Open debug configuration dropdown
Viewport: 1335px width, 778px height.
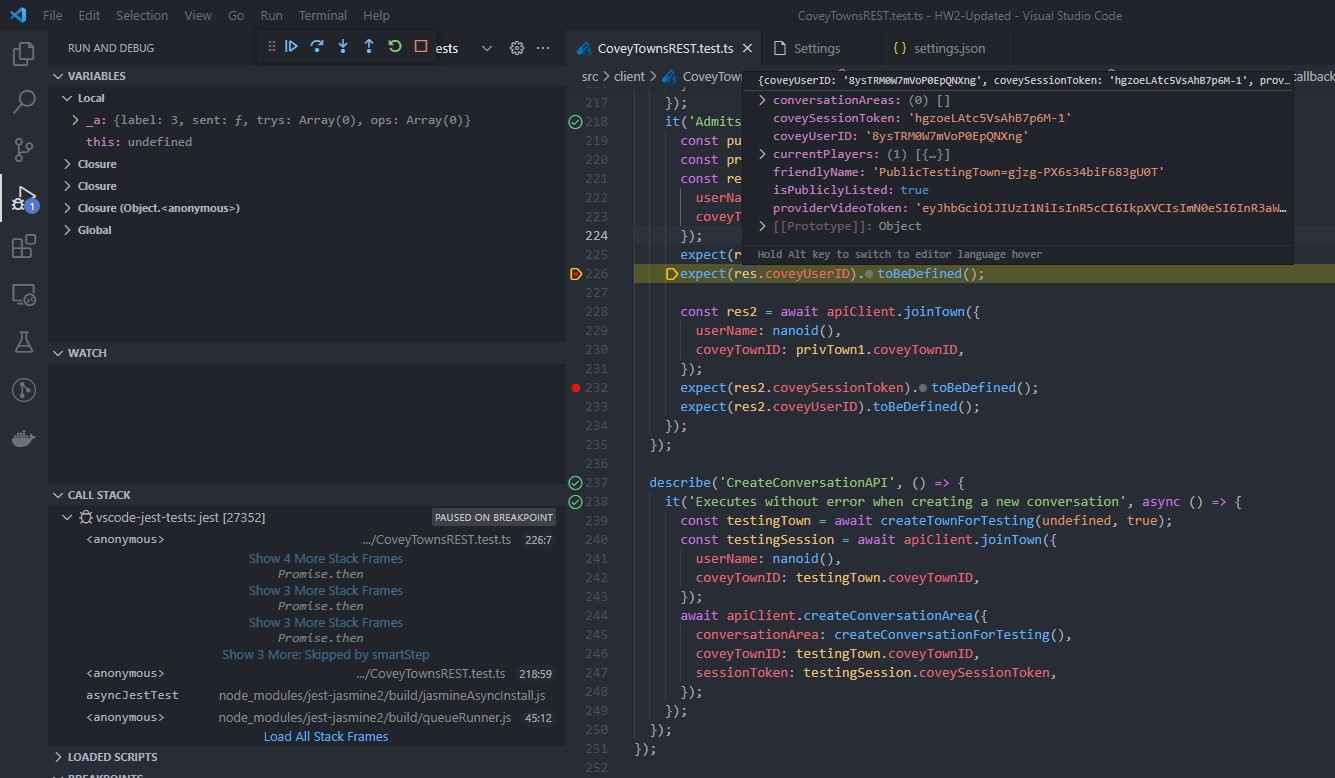click(487, 48)
